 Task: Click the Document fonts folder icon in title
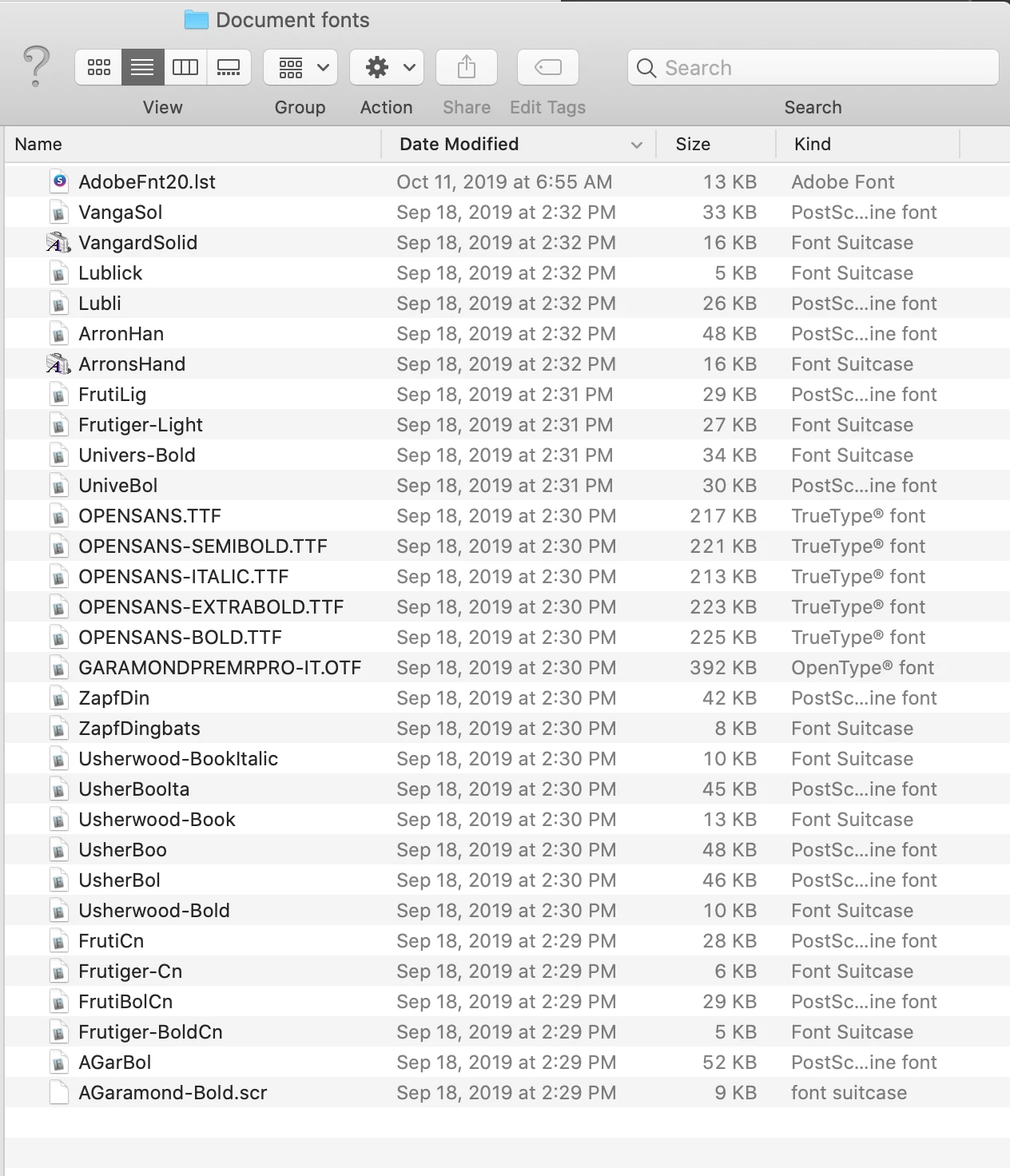click(196, 20)
